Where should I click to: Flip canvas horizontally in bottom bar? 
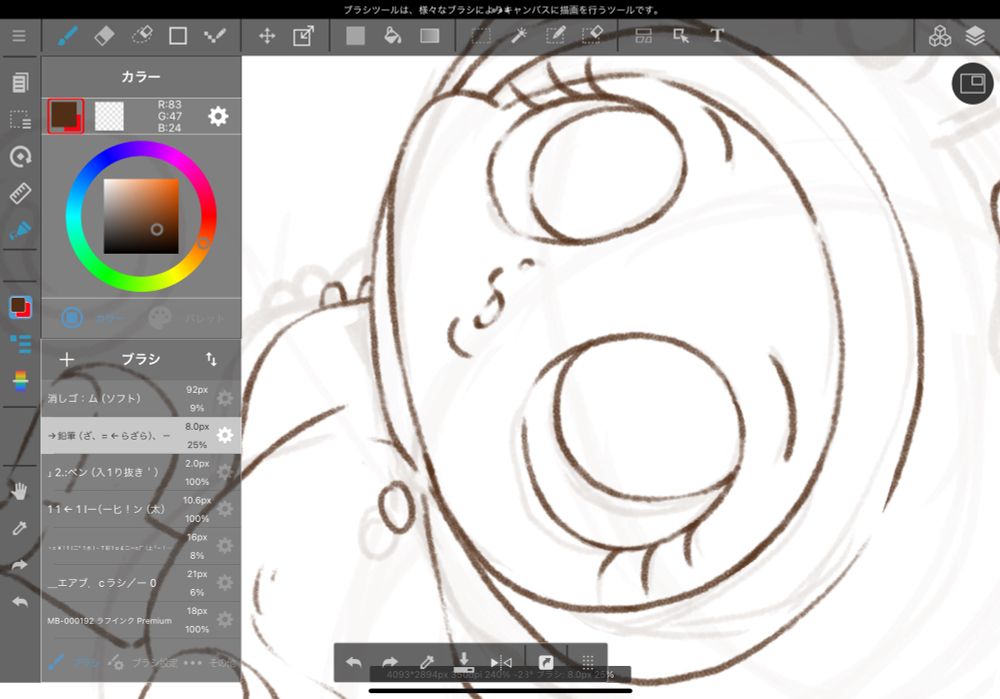click(501, 663)
